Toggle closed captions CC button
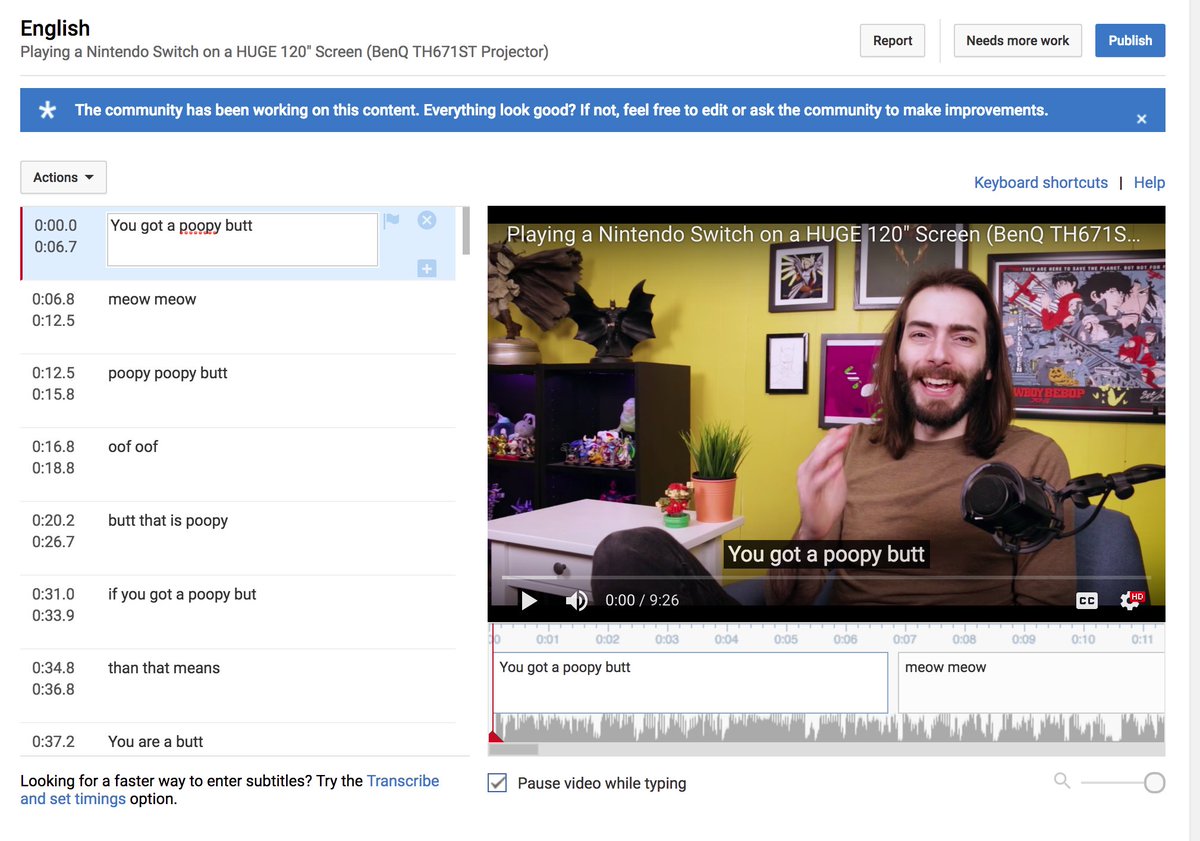The height and width of the screenshot is (841, 1200). tap(1086, 601)
